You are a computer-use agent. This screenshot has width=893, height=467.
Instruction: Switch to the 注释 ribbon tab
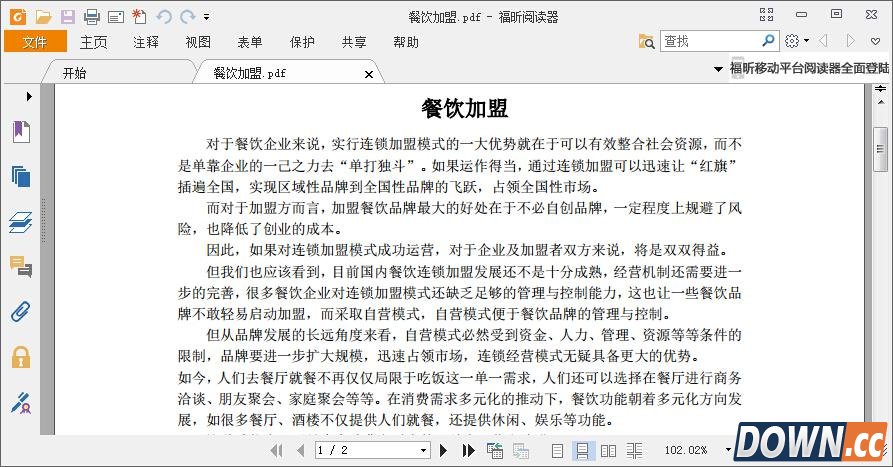tap(146, 42)
